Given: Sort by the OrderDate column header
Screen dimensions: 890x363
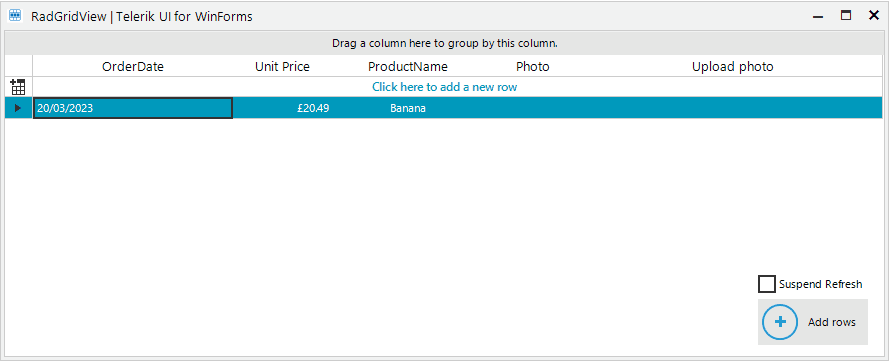Looking at the screenshot, I should pyautogui.click(x=133, y=66).
